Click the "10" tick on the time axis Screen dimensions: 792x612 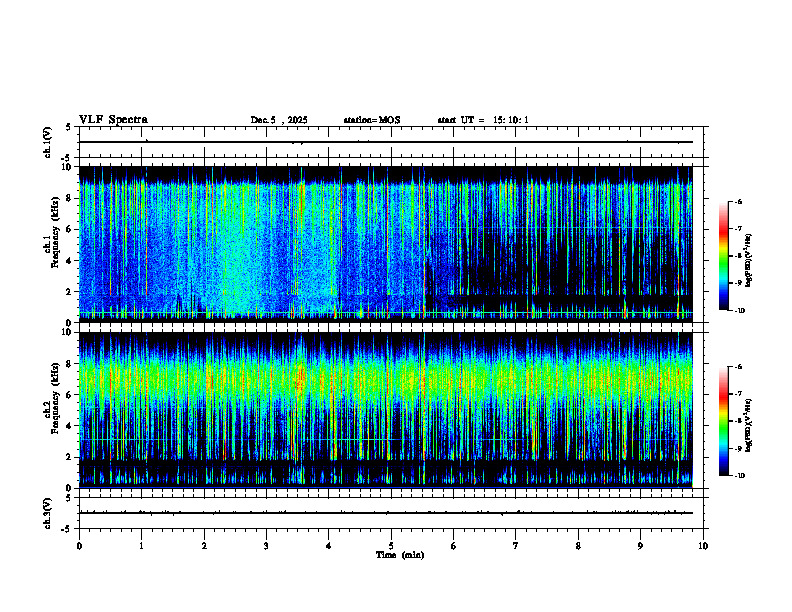coord(703,546)
